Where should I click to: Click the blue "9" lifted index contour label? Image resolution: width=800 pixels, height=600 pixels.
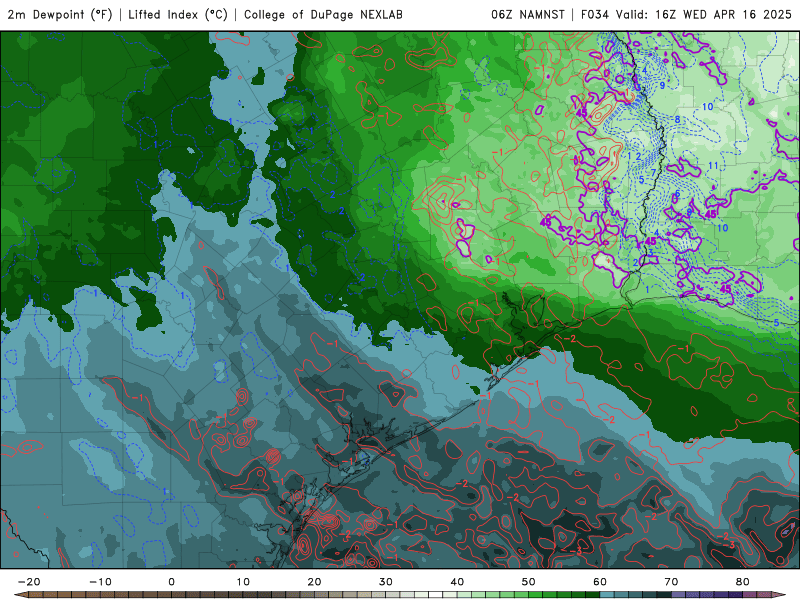click(x=662, y=85)
